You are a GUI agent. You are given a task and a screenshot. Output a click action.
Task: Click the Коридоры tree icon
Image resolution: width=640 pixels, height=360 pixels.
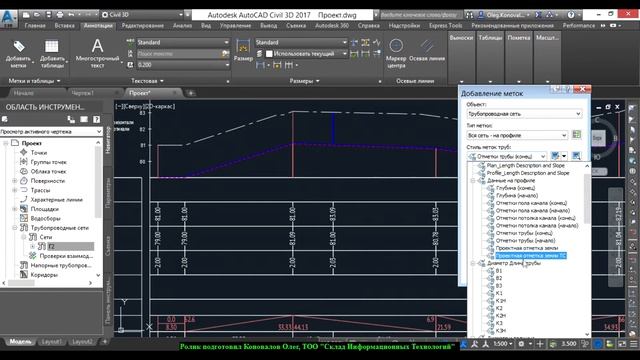24,274
